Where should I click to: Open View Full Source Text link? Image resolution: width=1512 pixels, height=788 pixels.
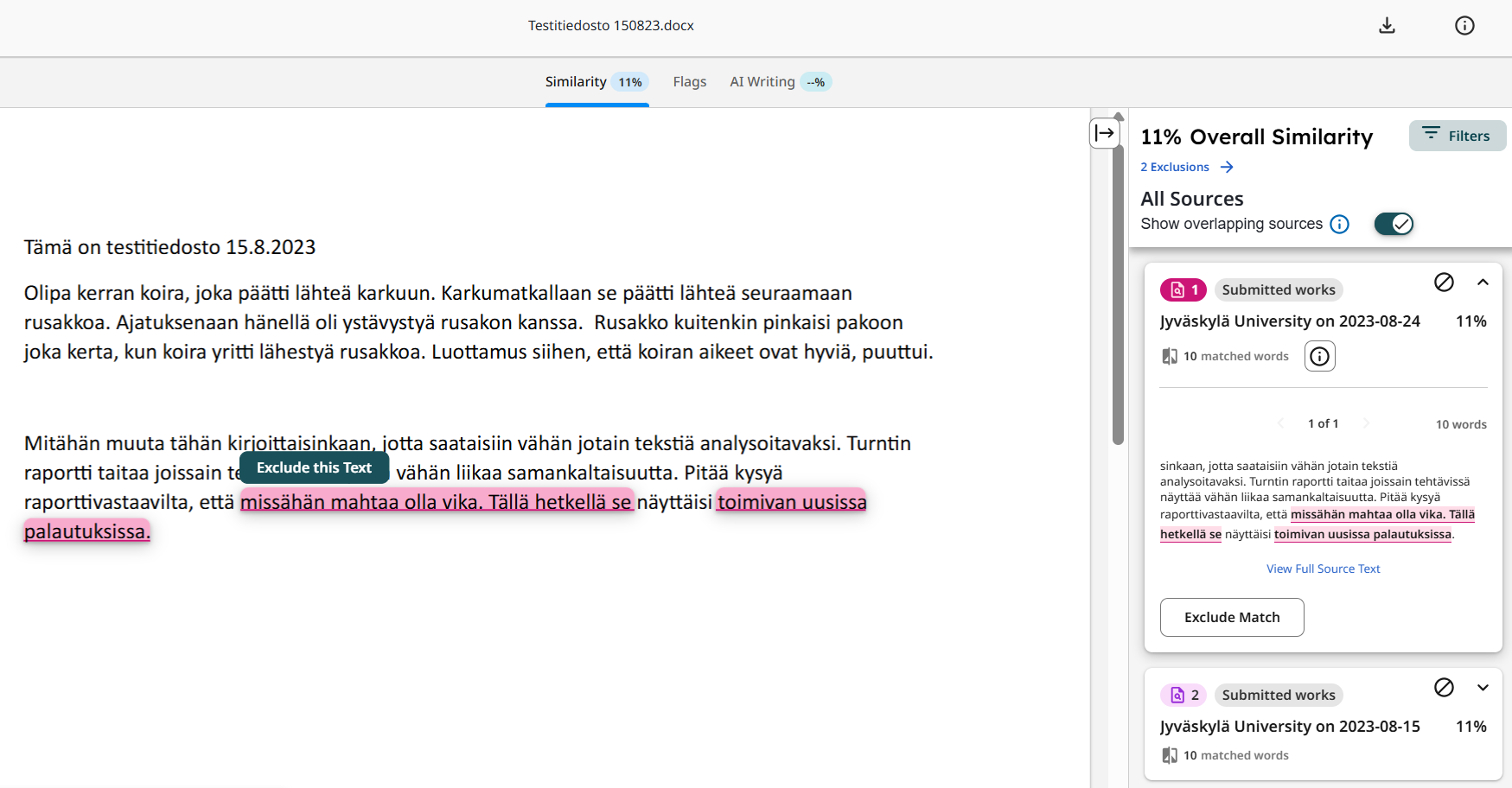point(1323,569)
